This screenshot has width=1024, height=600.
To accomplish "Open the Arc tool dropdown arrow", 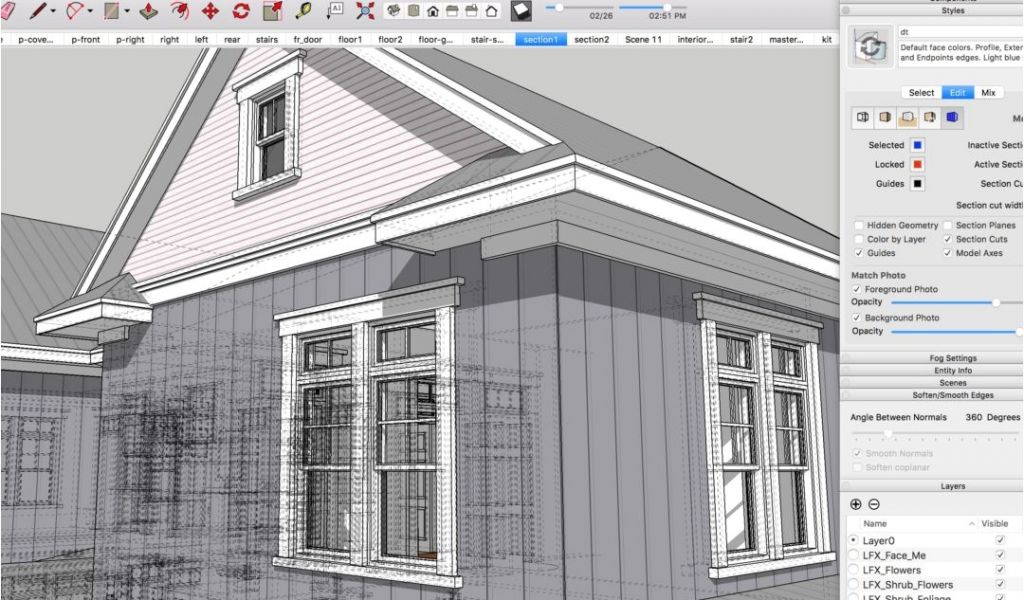I will pyautogui.click(x=90, y=12).
